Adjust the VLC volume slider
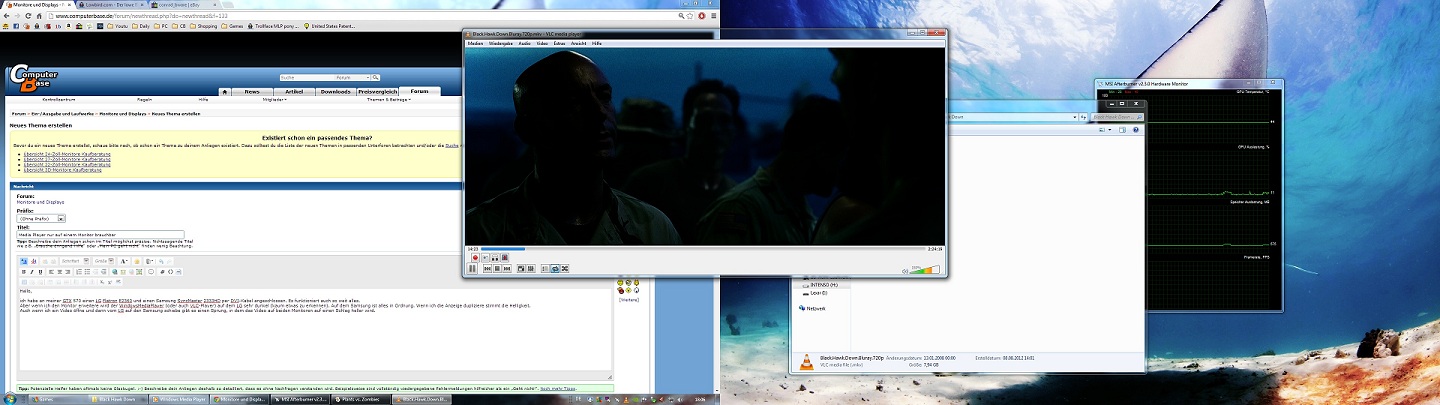 (x=925, y=269)
